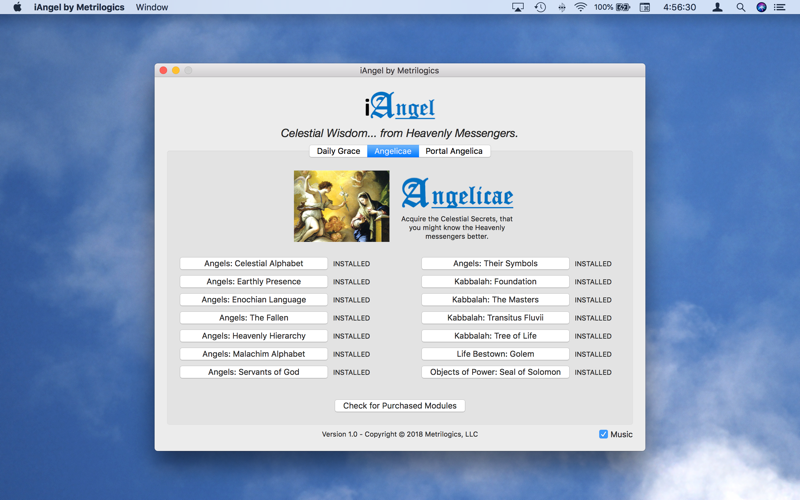Open the Kabbalah: Tree of Life module
800x500 pixels.
tap(495, 336)
